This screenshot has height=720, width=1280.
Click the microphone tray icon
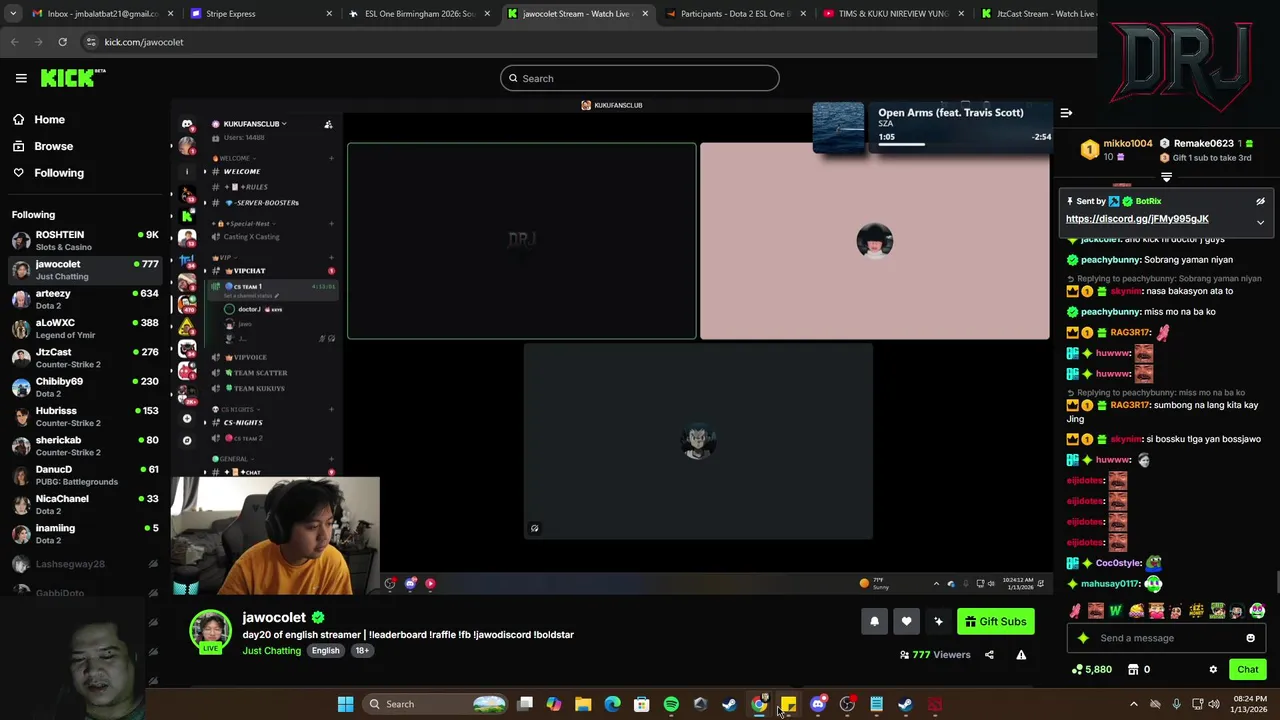pyautogui.click(x=1176, y=704)
